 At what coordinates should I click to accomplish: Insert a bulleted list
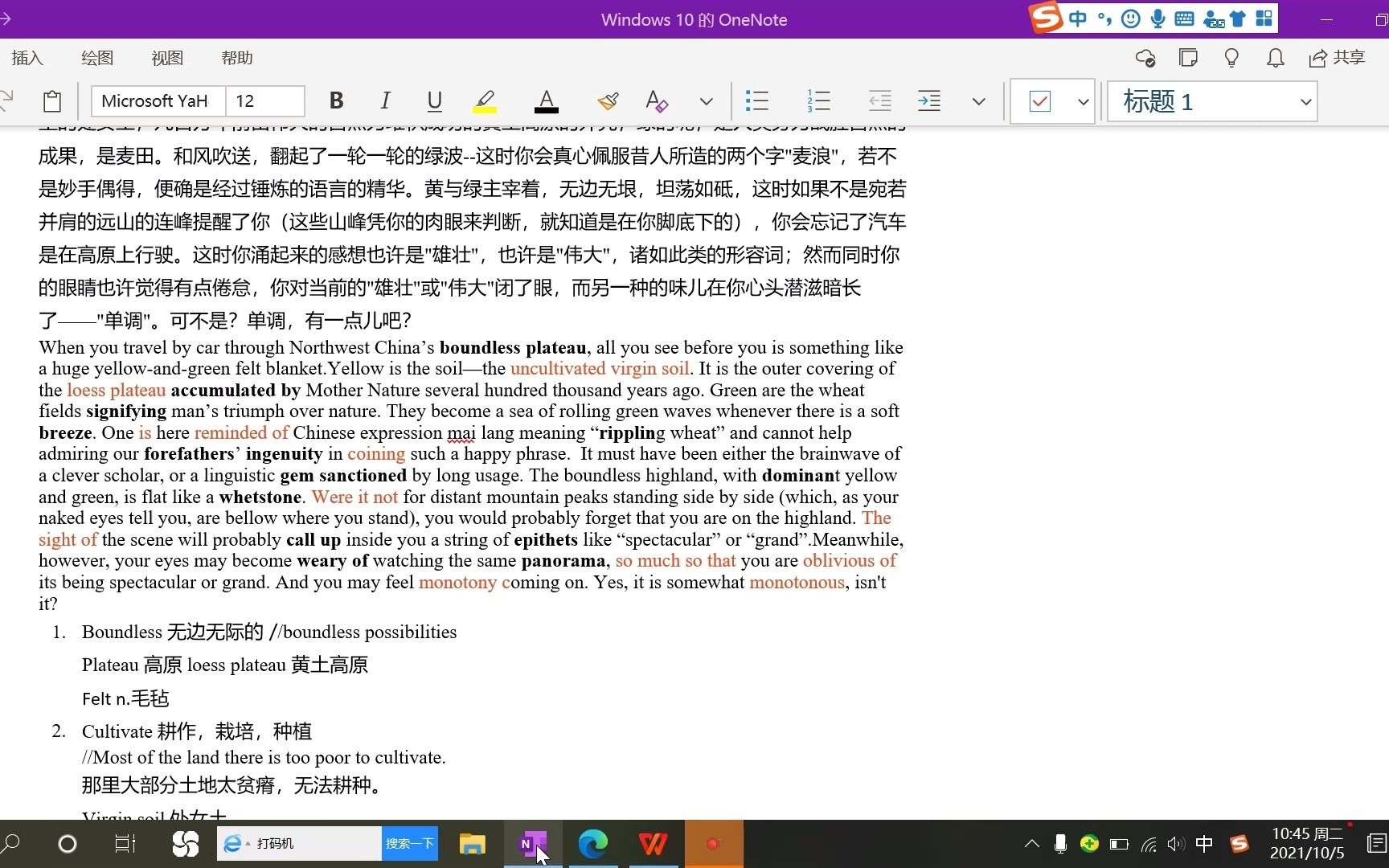coord(757,101)
